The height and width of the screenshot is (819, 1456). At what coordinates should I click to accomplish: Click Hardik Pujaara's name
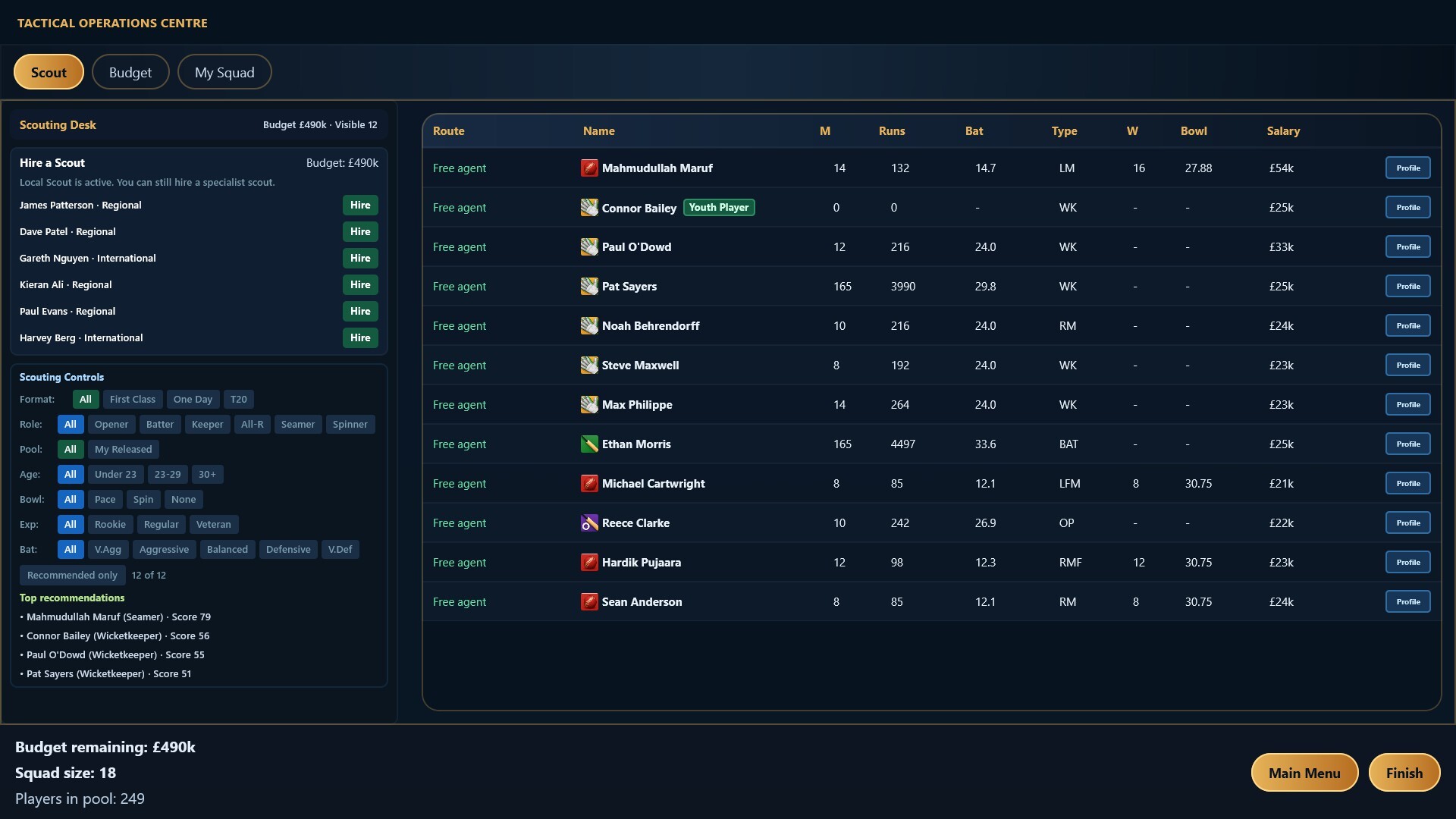click(642, 563)
